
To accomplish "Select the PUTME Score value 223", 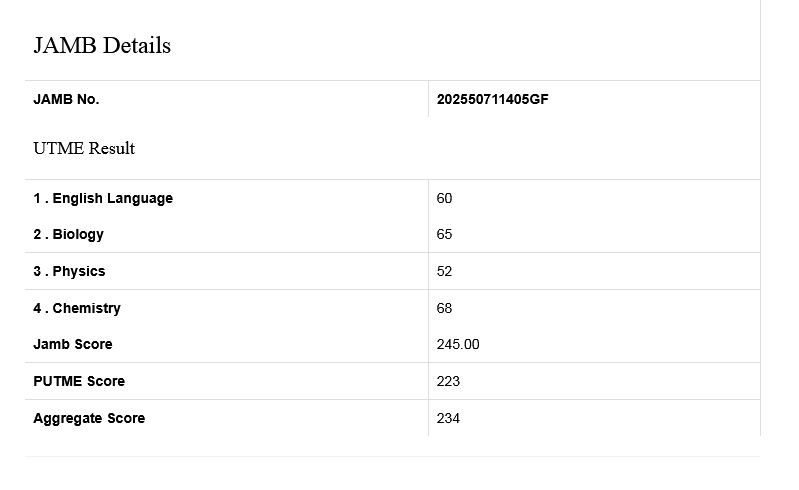I will (448, 381).
